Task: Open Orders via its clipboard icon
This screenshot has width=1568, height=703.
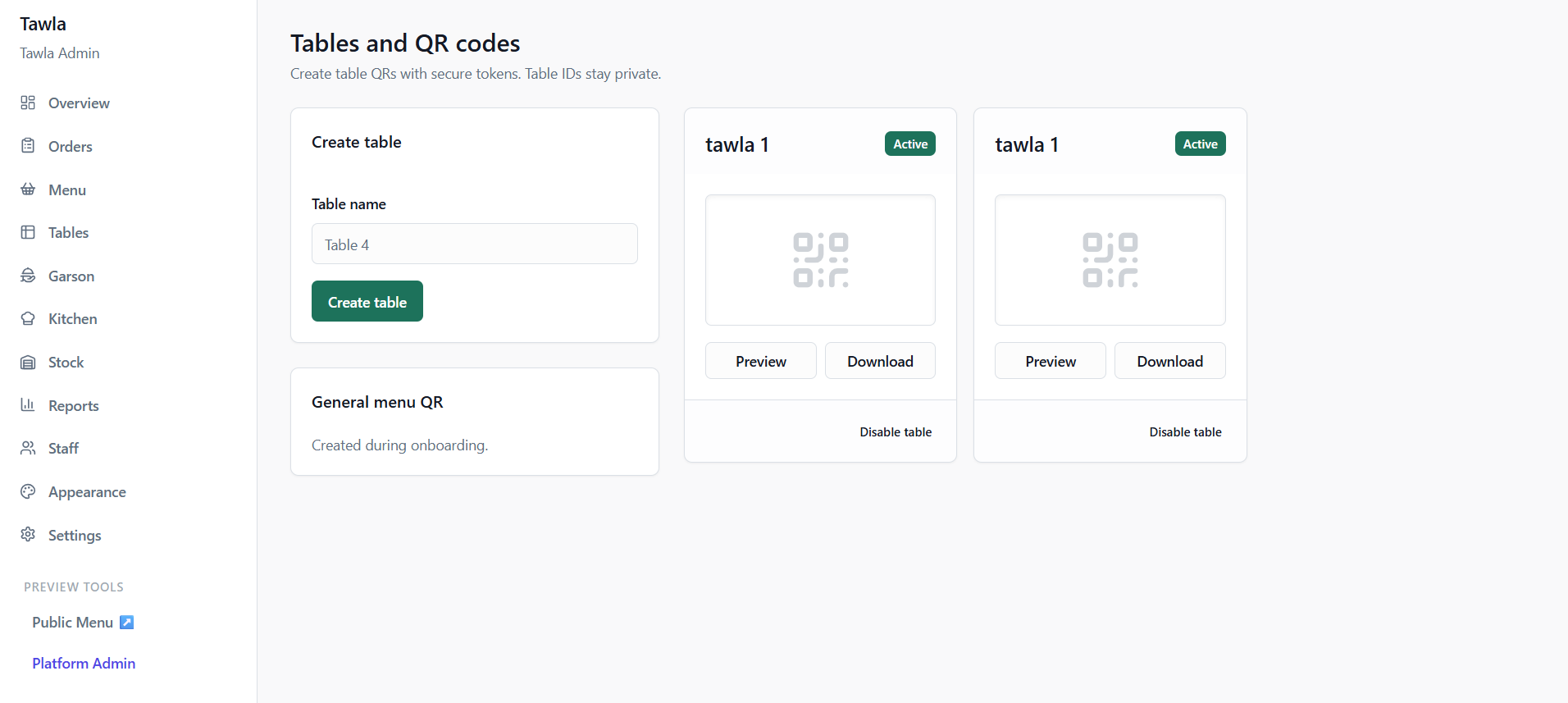Action: [28, 146]
